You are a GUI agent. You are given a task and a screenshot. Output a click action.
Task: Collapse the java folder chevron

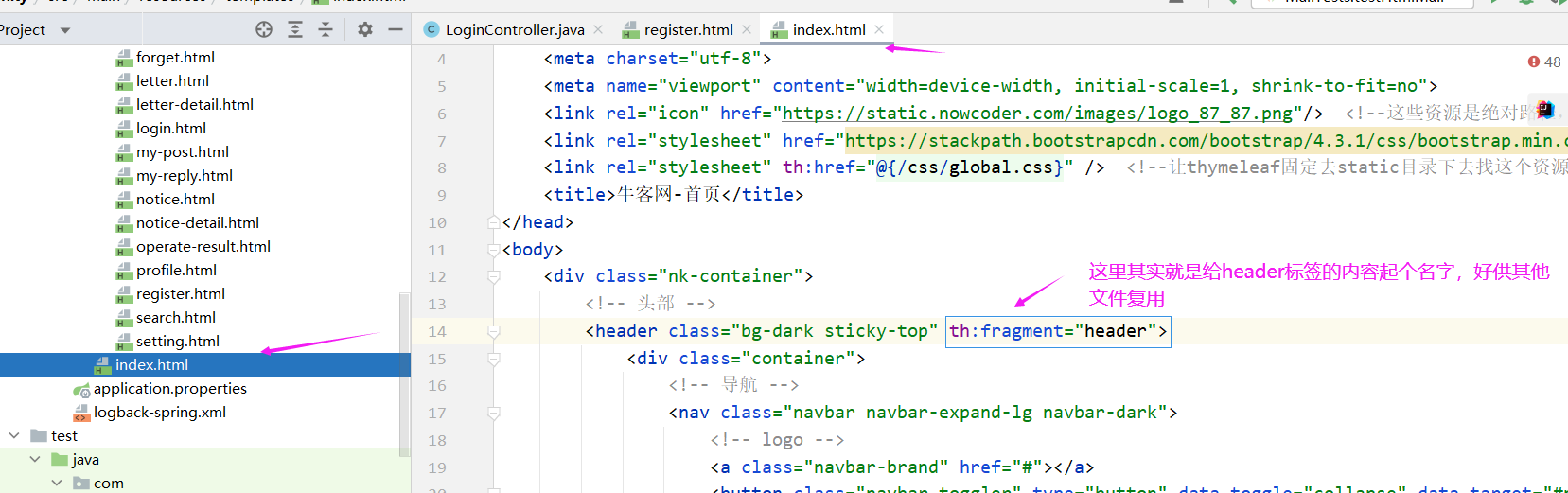[35, 459]
